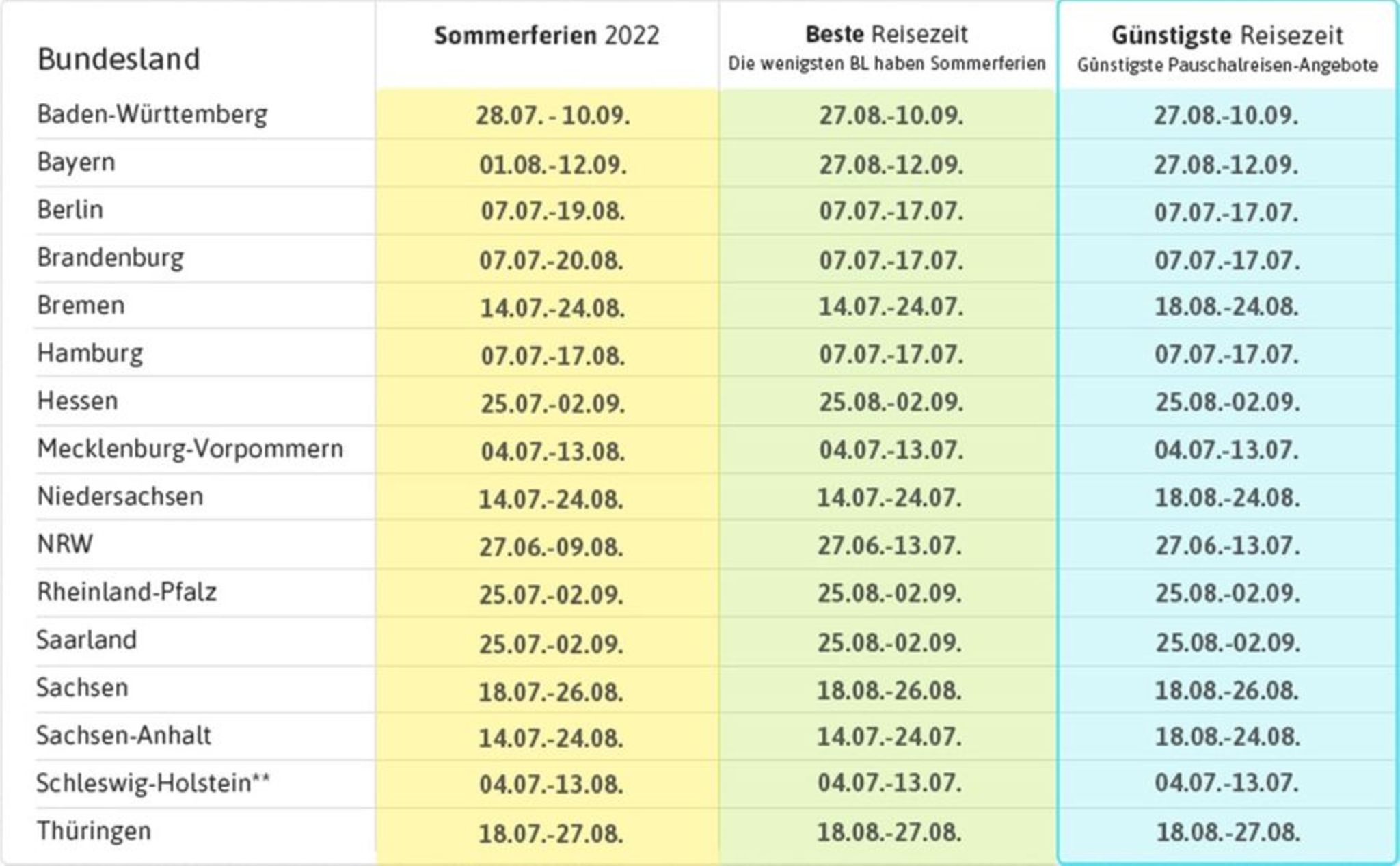Select the Sommerferien 2022 column header
This screenshot has width=1400, height=866.
[547, 36]
